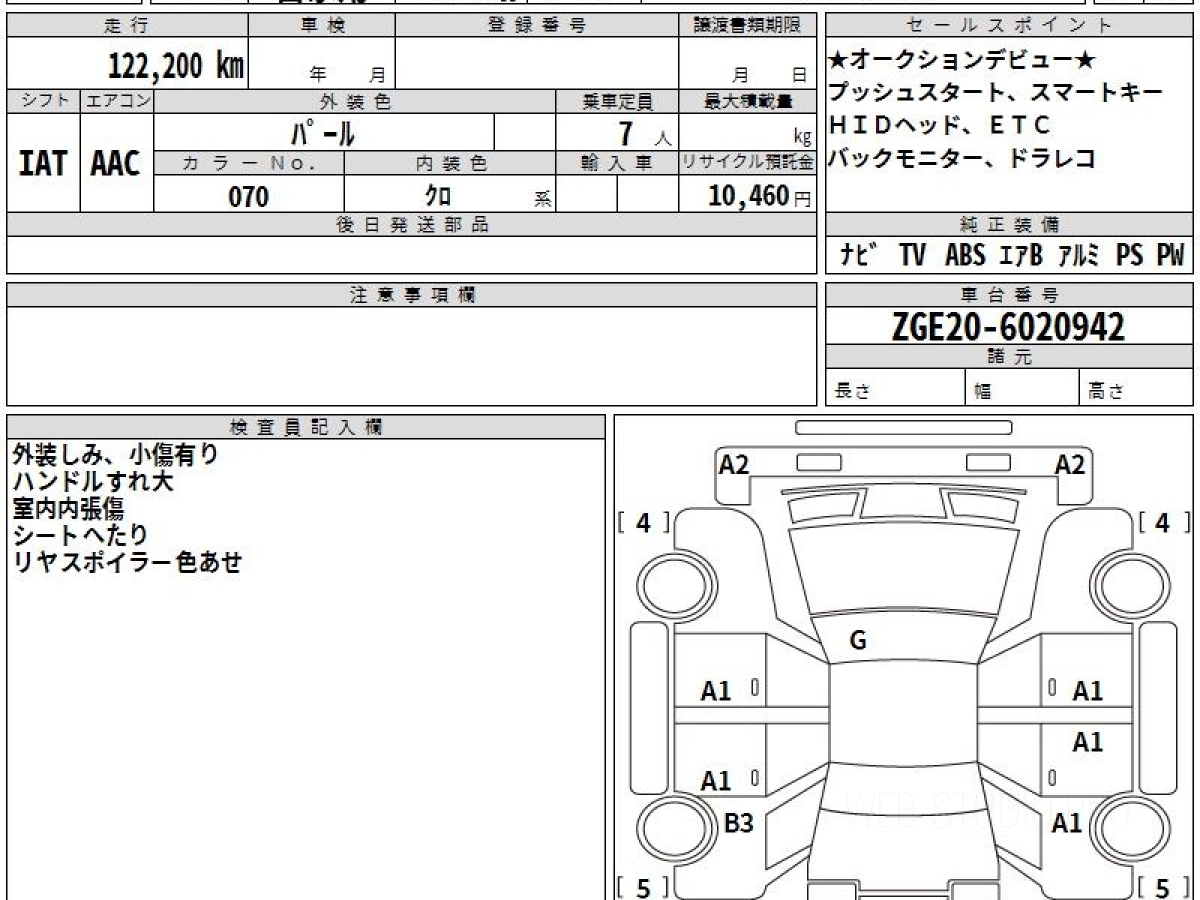Click the シフト header cell
This screenshot has width=1200, height=900.
coord(43,101)
